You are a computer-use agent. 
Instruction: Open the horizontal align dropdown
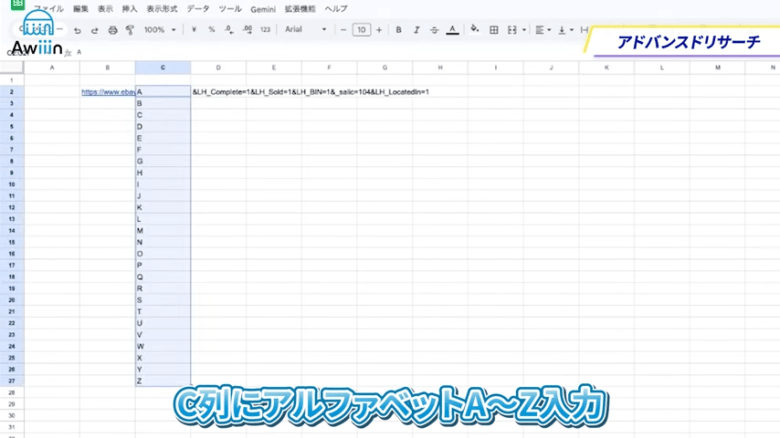543,30
